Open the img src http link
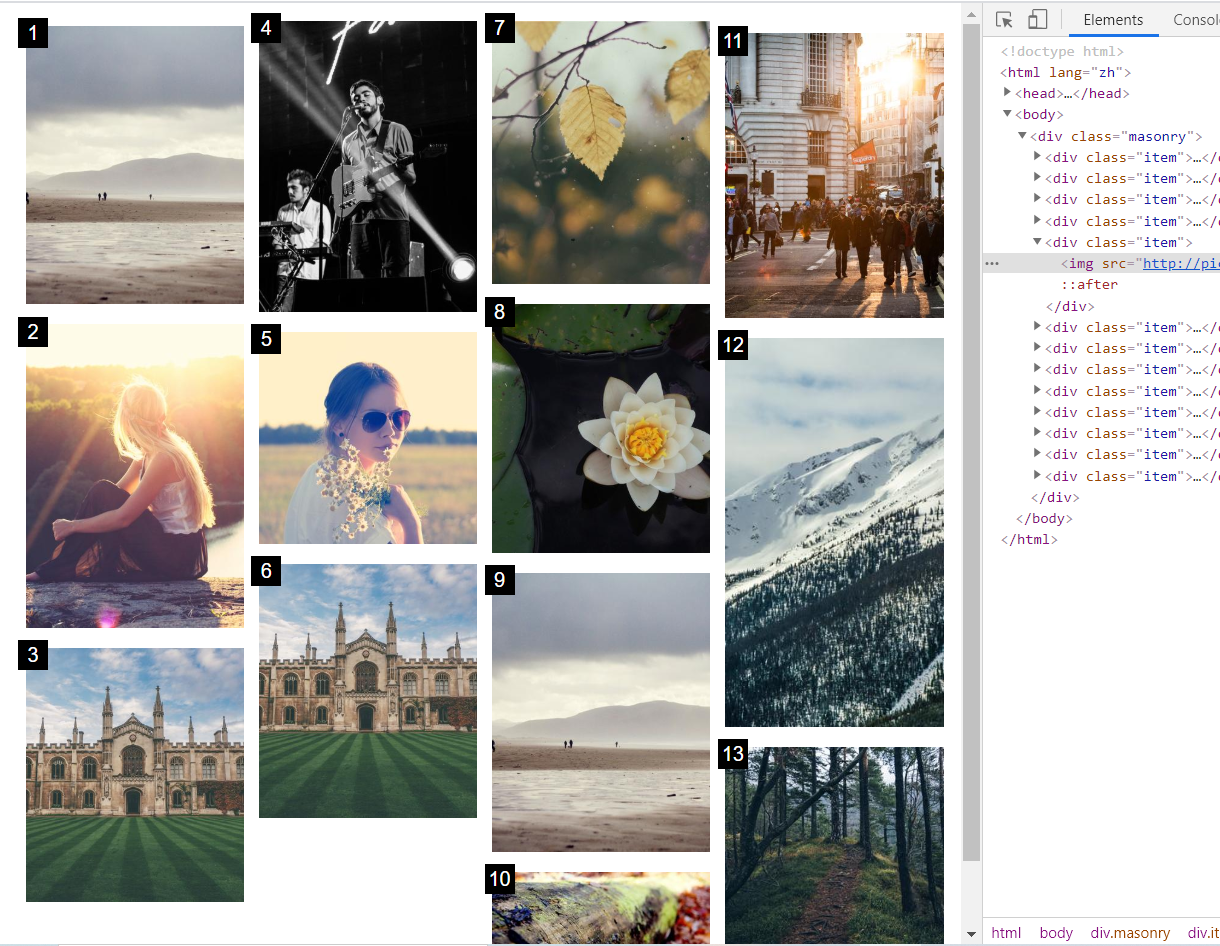Screen dimensions: 1220x946 [x=1182, y=263]
